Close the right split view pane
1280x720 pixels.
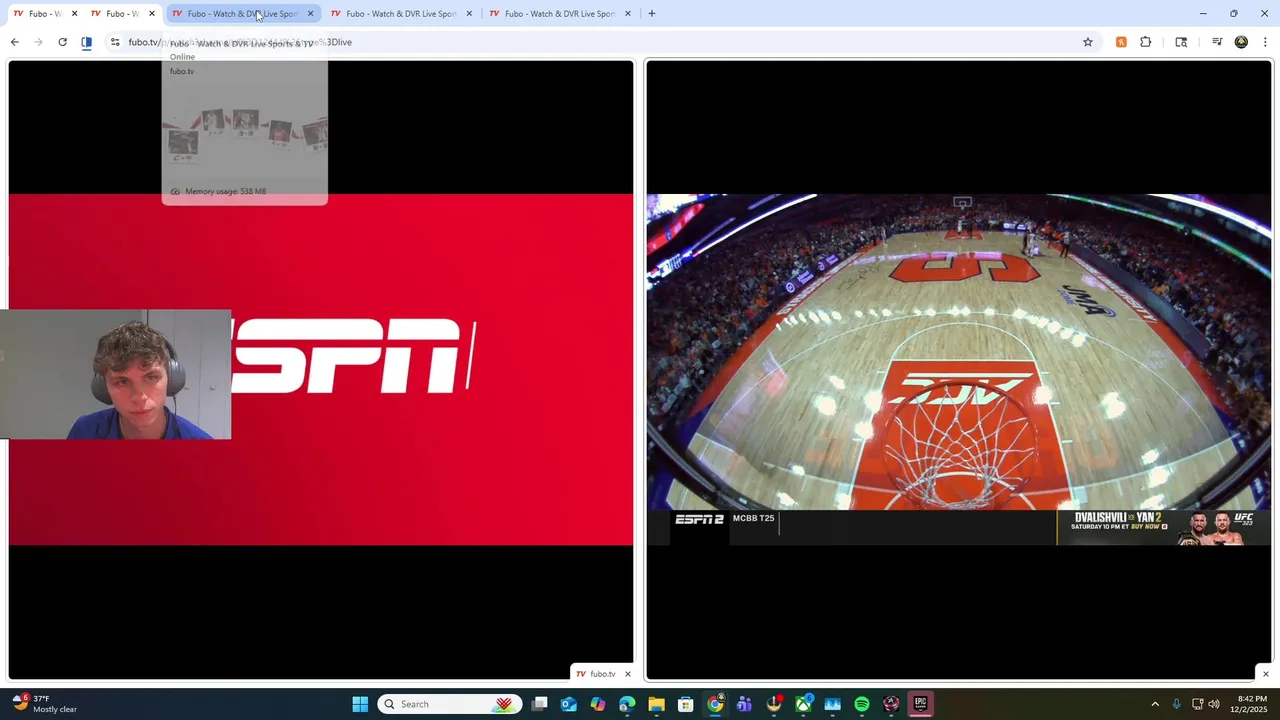tap(1265, 674)
